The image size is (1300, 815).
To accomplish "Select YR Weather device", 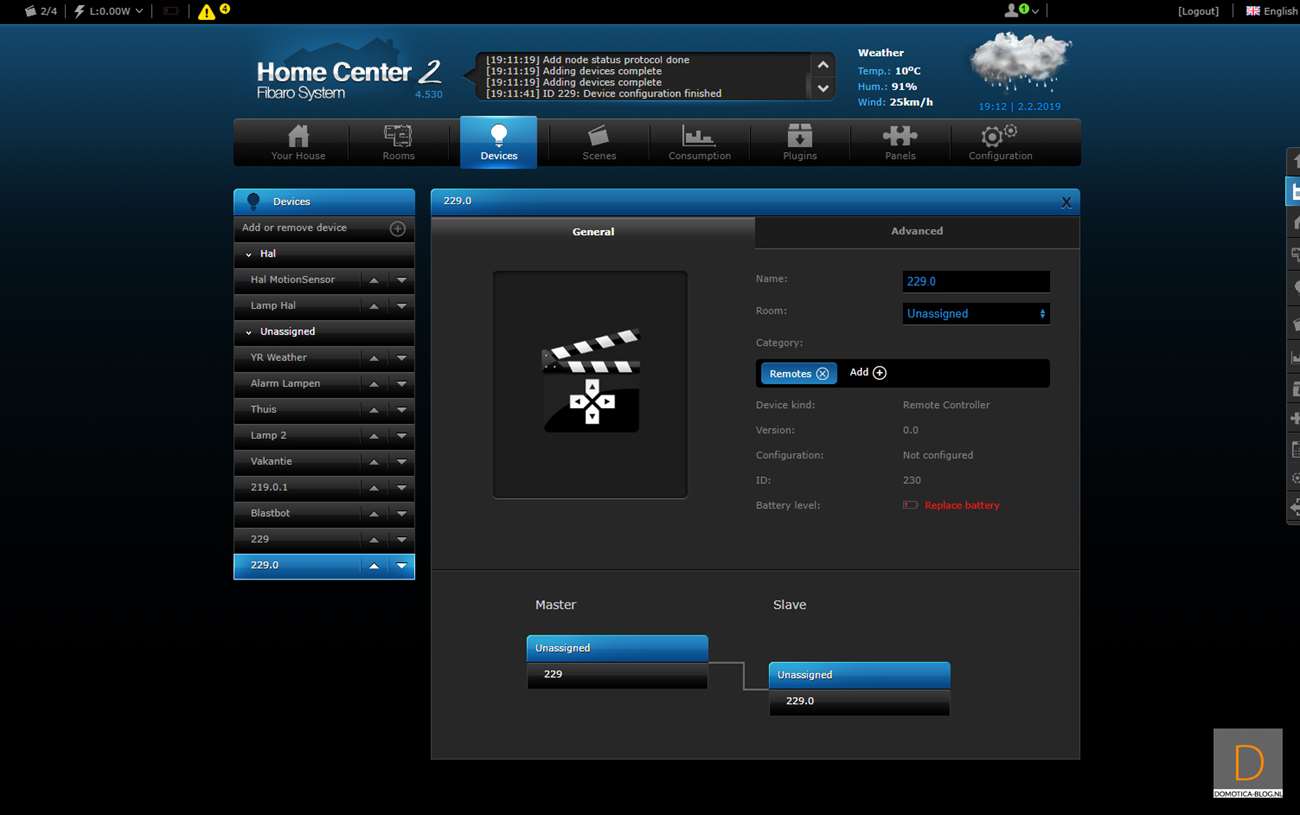I will [x=279, y=358].
